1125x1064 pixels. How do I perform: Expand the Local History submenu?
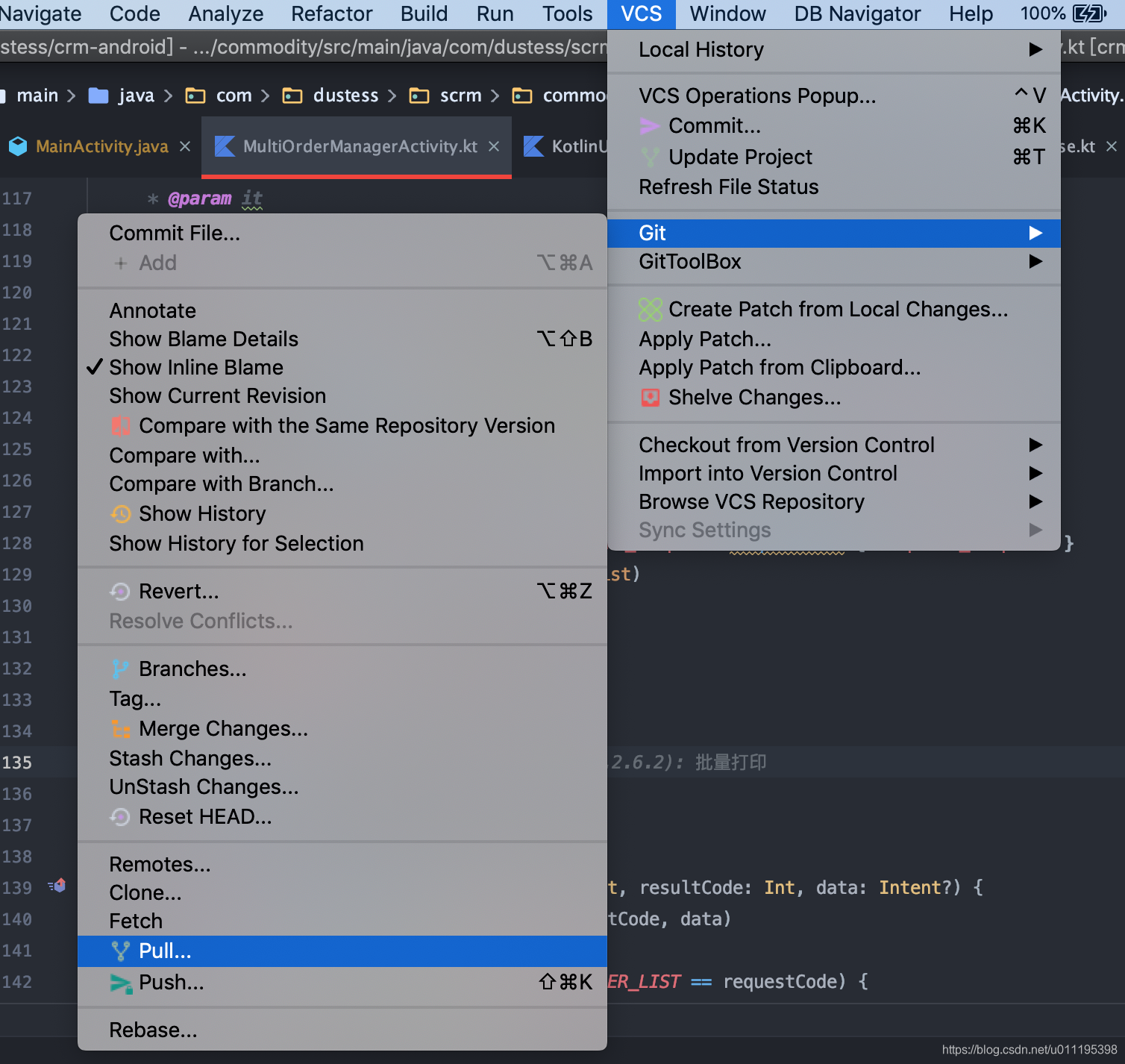point(1035,49)
